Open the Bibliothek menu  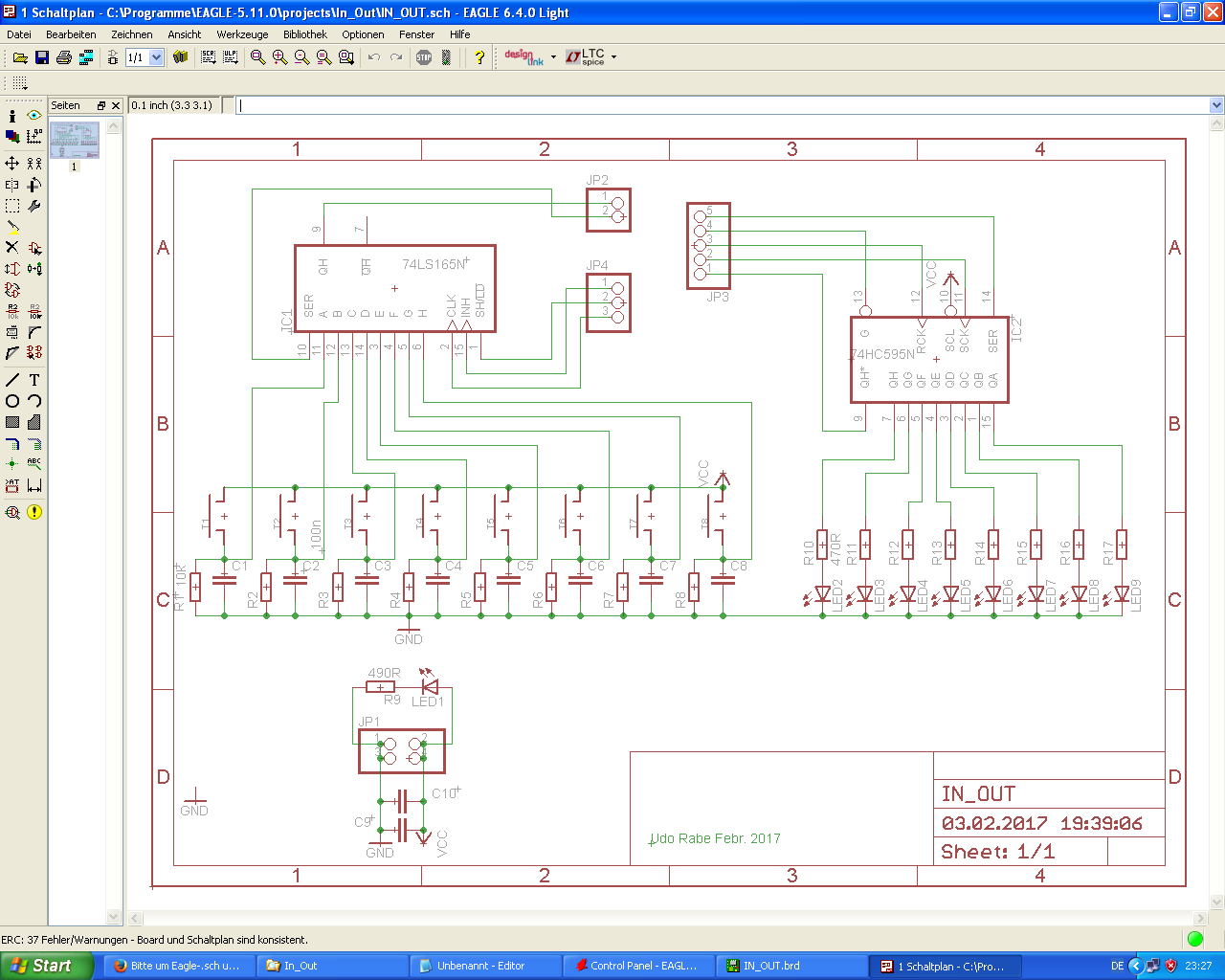(305, 34)
